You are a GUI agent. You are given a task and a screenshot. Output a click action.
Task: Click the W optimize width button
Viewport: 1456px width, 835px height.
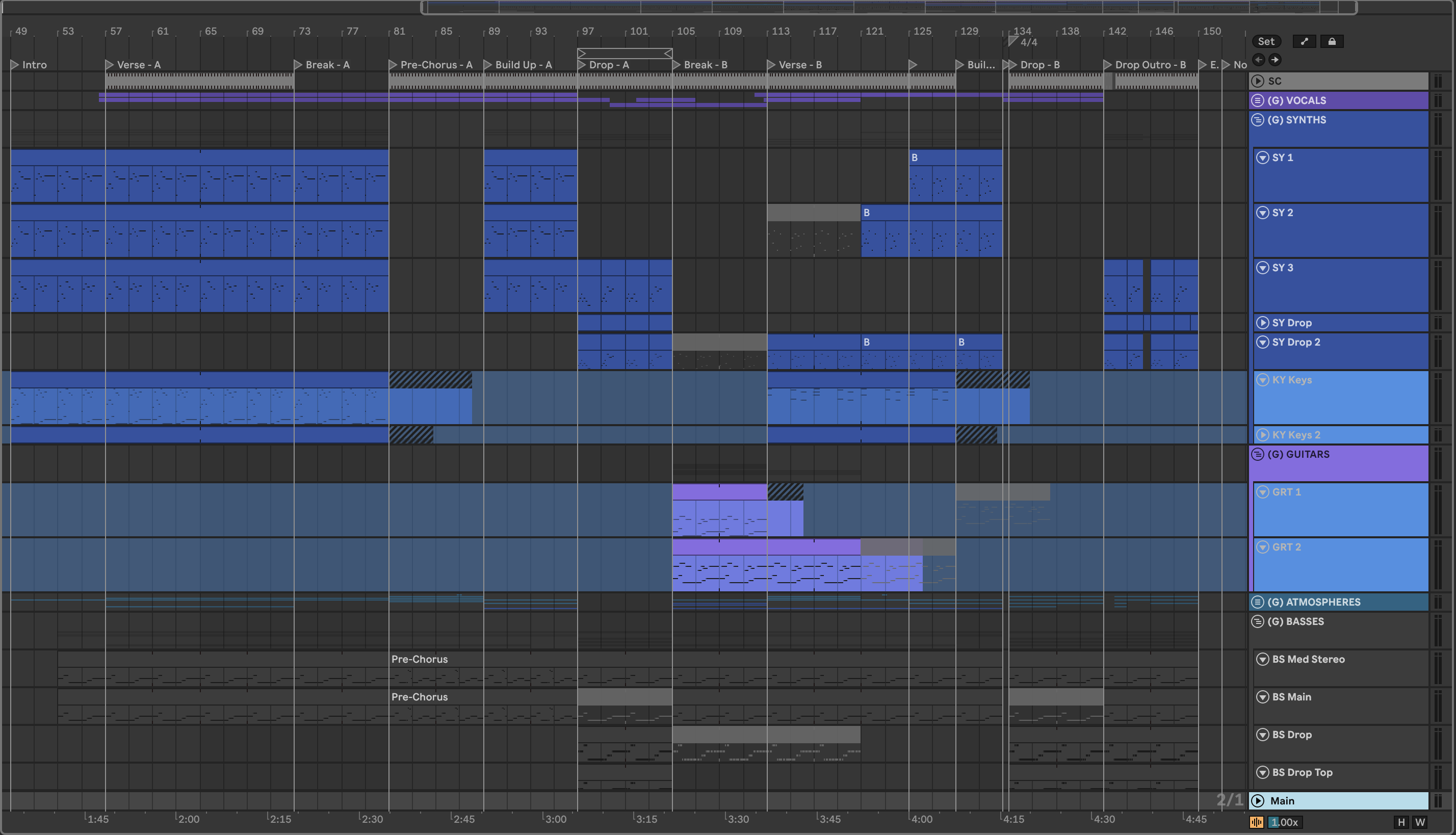pyautogui.click(x=1419, y=822)
